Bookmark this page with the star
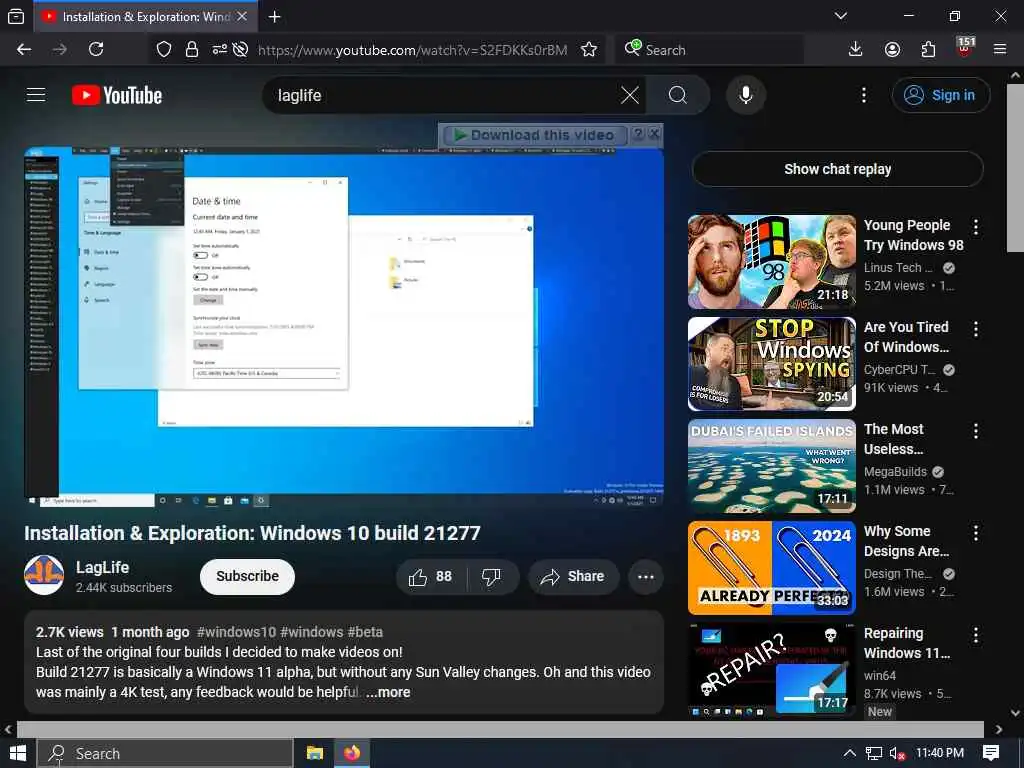This screenshot has width=1024, height=768. pos(589,50)
